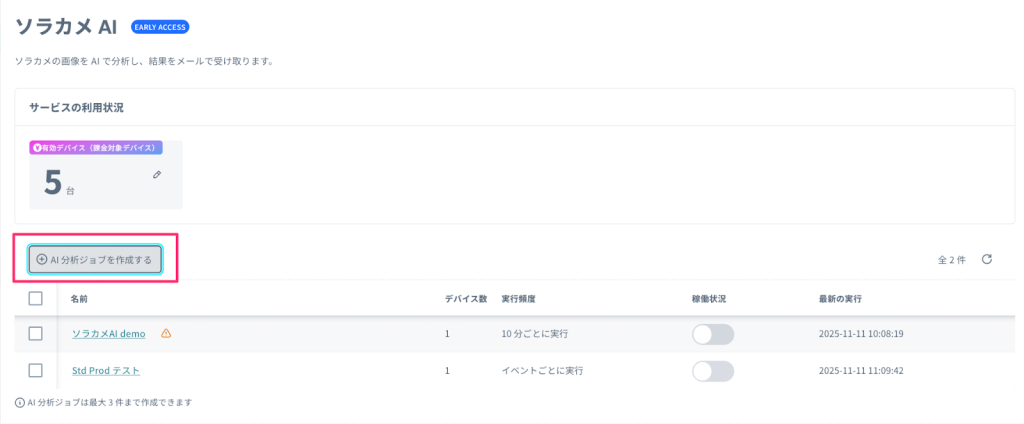Select the Std Prod テスト row checkbox
The height and width of the screenshot is (424, 1024).
[36, 371]
